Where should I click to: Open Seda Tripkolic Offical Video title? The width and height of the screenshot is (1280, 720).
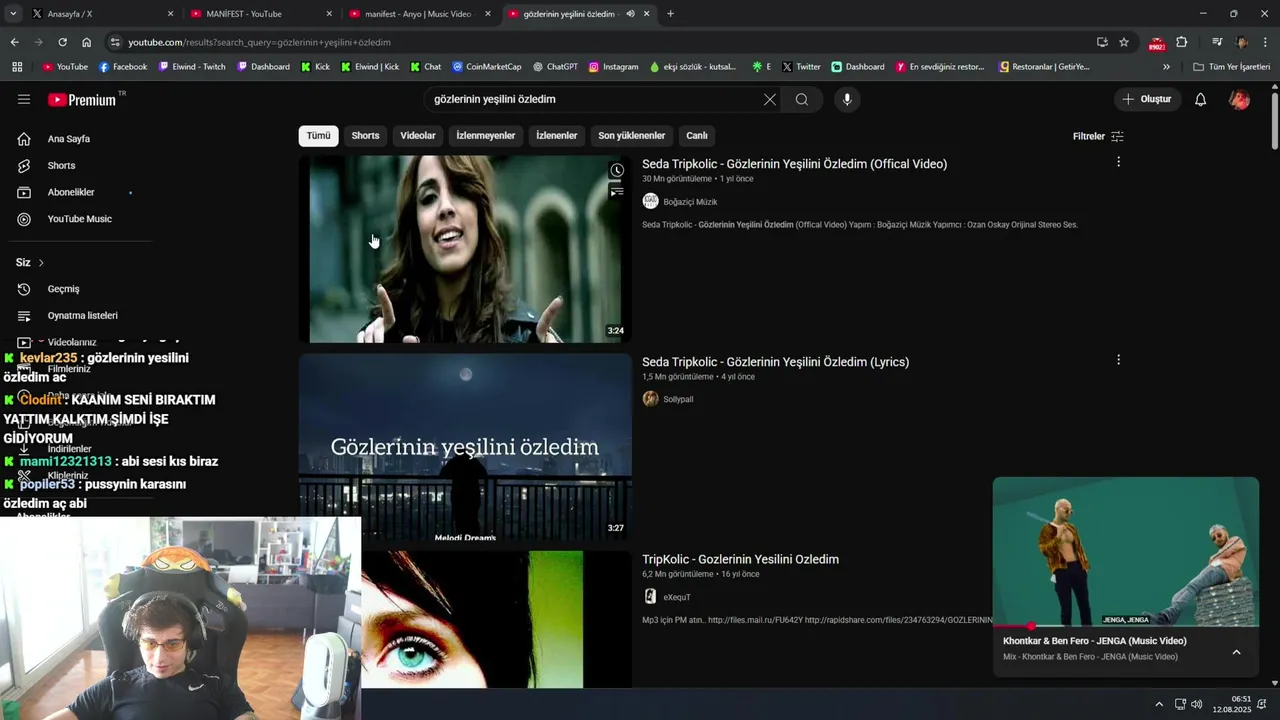[x=794, y=164]
